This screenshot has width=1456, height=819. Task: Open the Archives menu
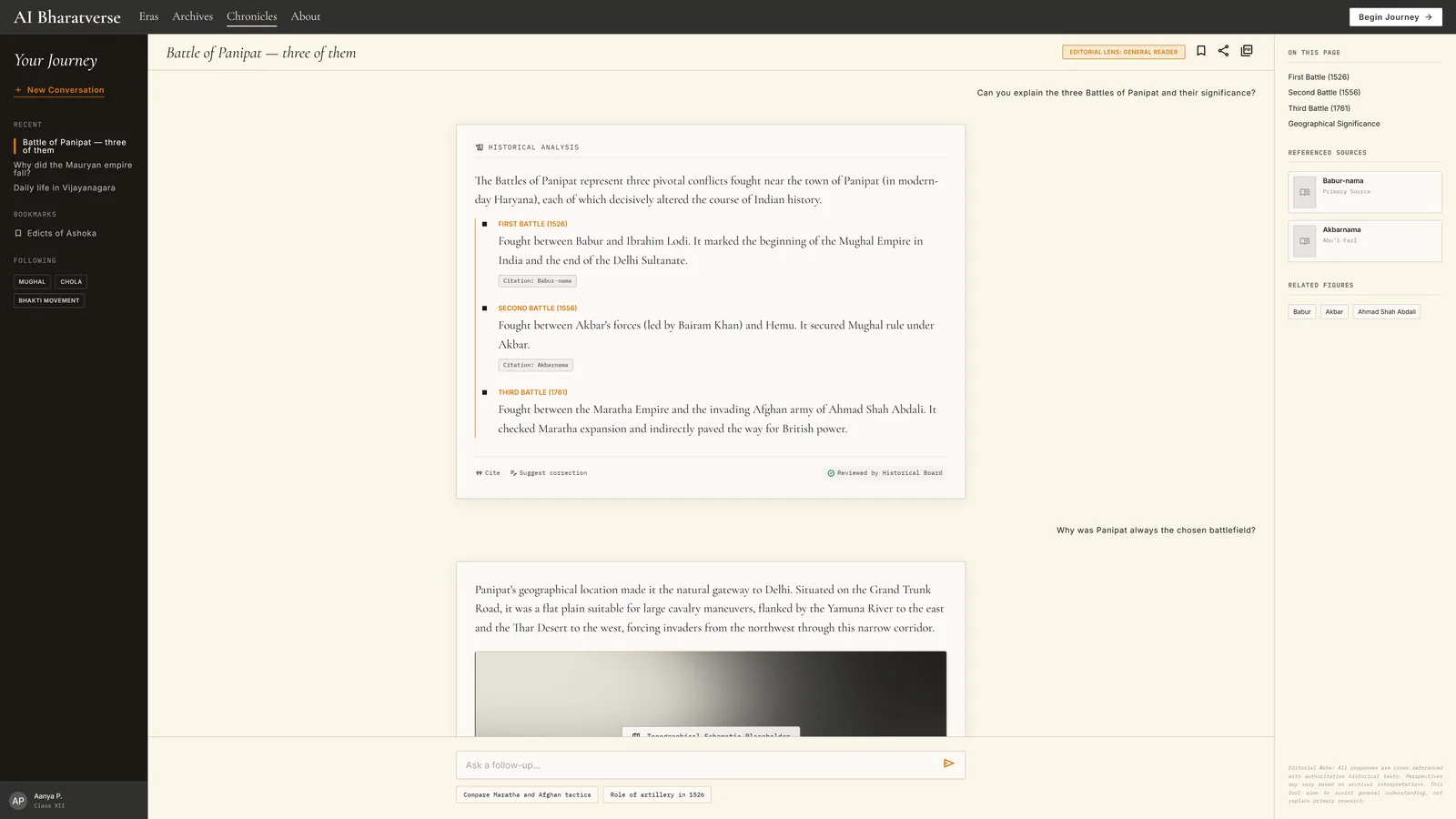click(193, 16)
